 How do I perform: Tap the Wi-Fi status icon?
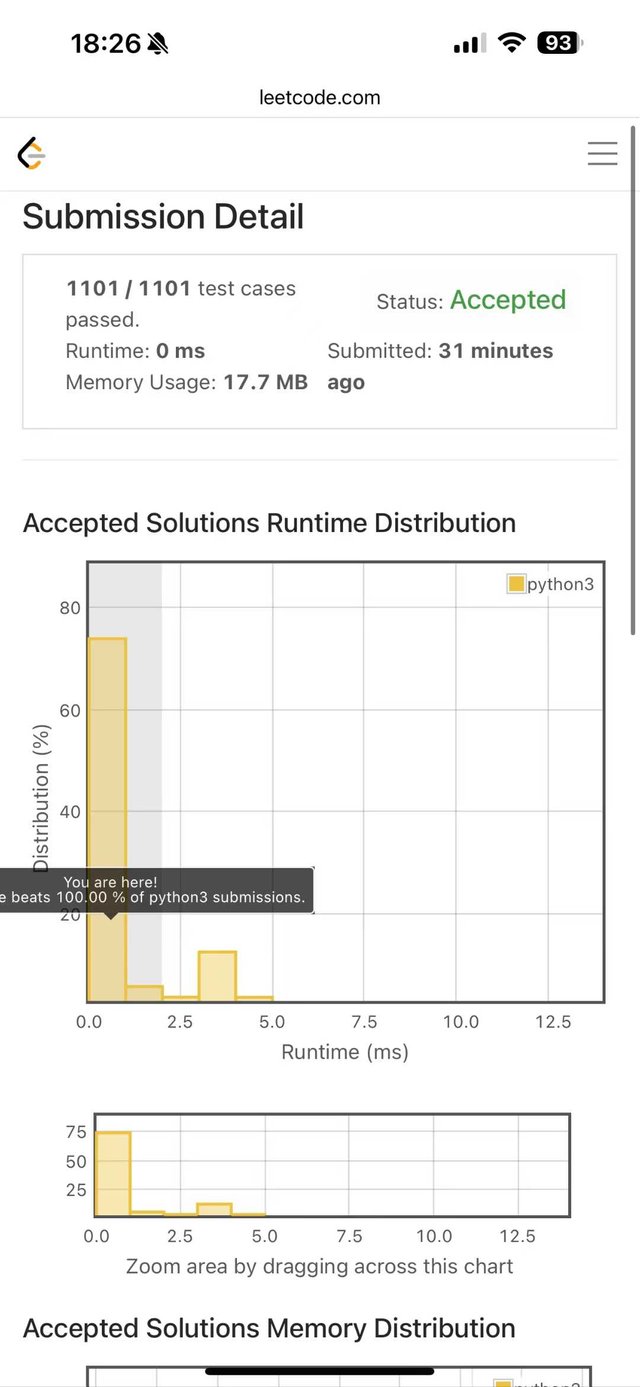tap(512, 43)
